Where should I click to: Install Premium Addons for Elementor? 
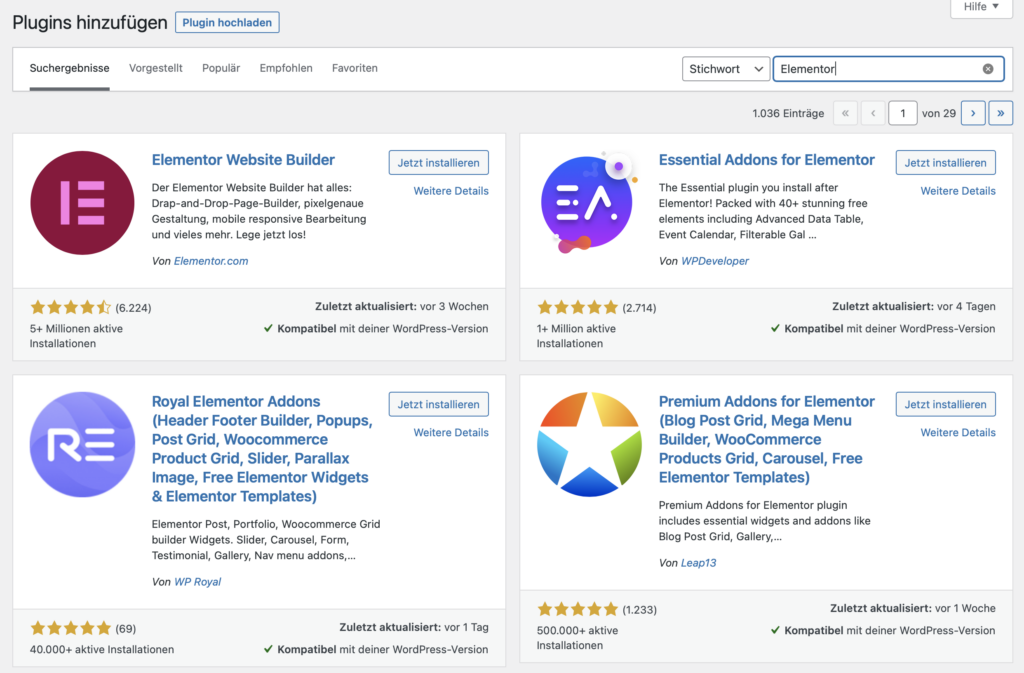pos(946,404)
